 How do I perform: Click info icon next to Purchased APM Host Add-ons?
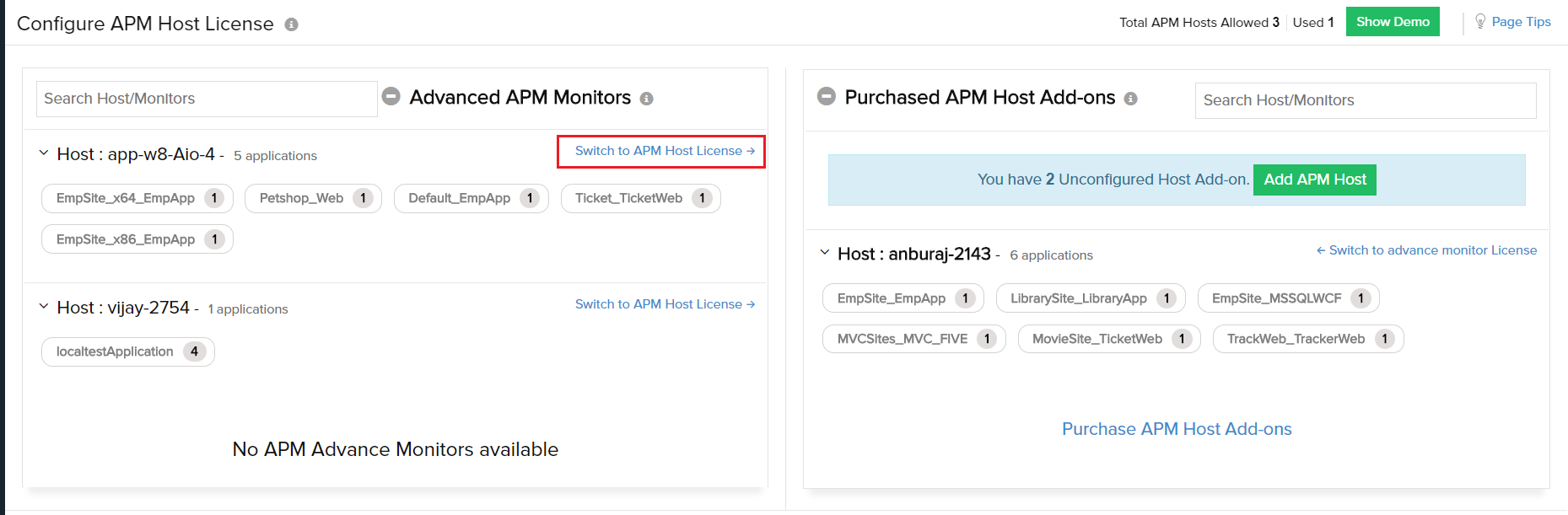(1130, 99)
